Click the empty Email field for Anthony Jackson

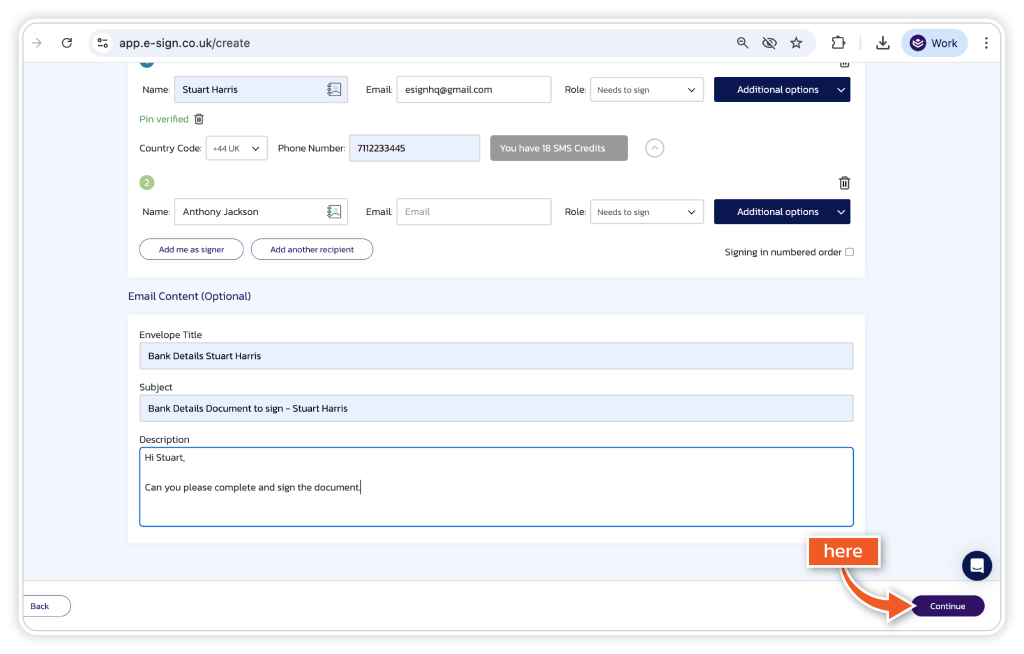[x=473, y=212]
